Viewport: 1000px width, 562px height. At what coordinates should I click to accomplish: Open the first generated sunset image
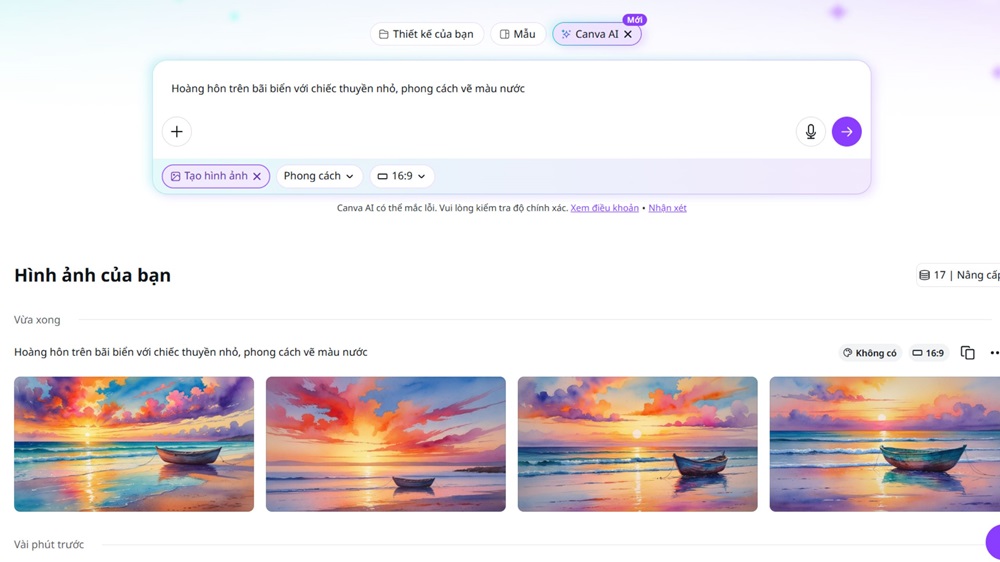coord(134,444)
